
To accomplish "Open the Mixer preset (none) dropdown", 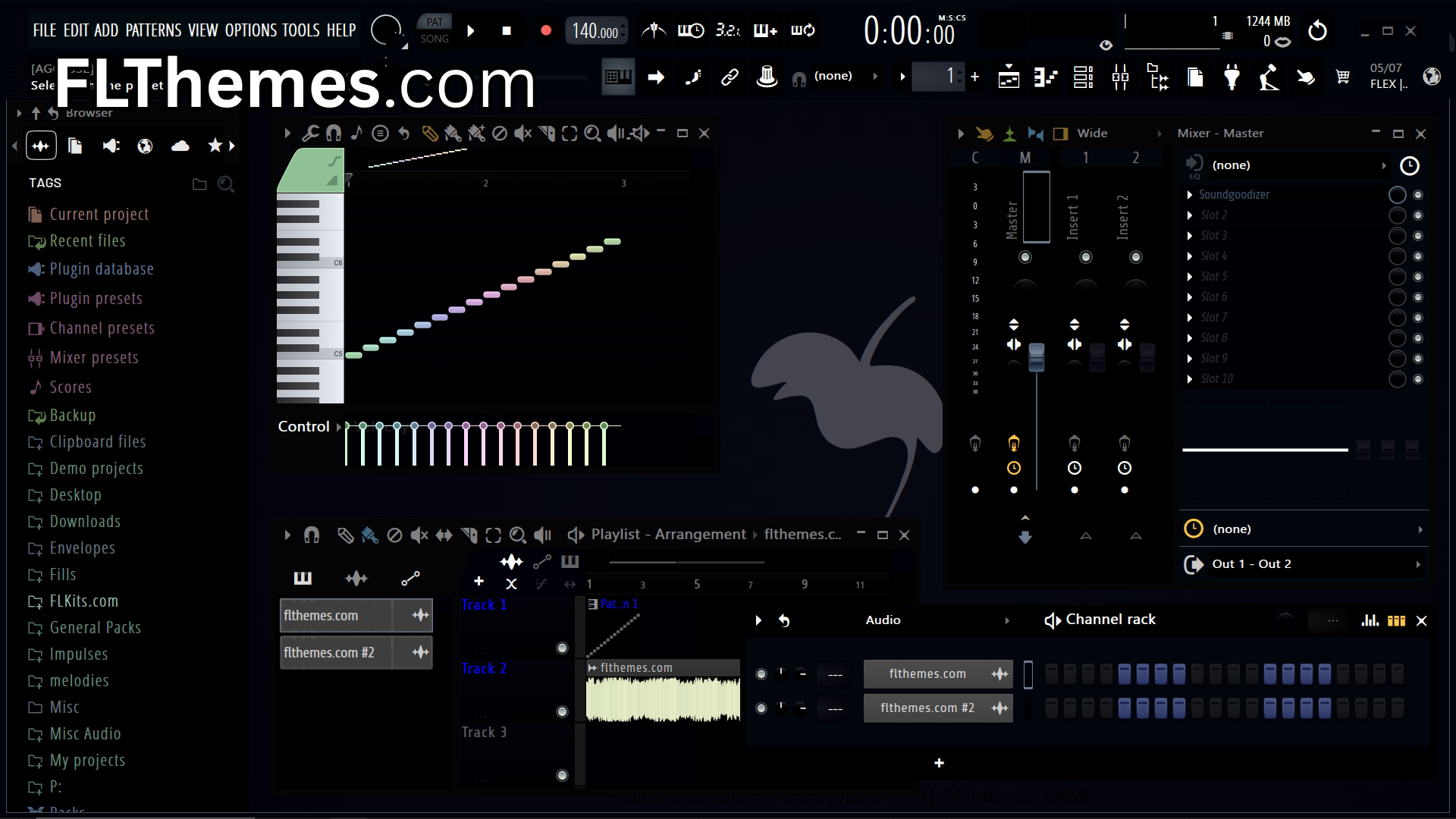I will [x=1300, y=165].
